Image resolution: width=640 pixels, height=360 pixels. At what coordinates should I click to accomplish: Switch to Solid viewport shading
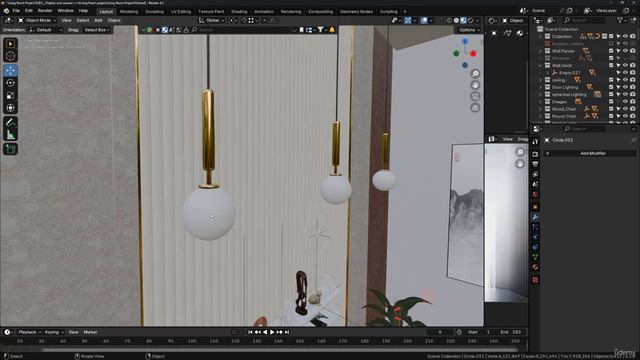[x=456, y=20]
